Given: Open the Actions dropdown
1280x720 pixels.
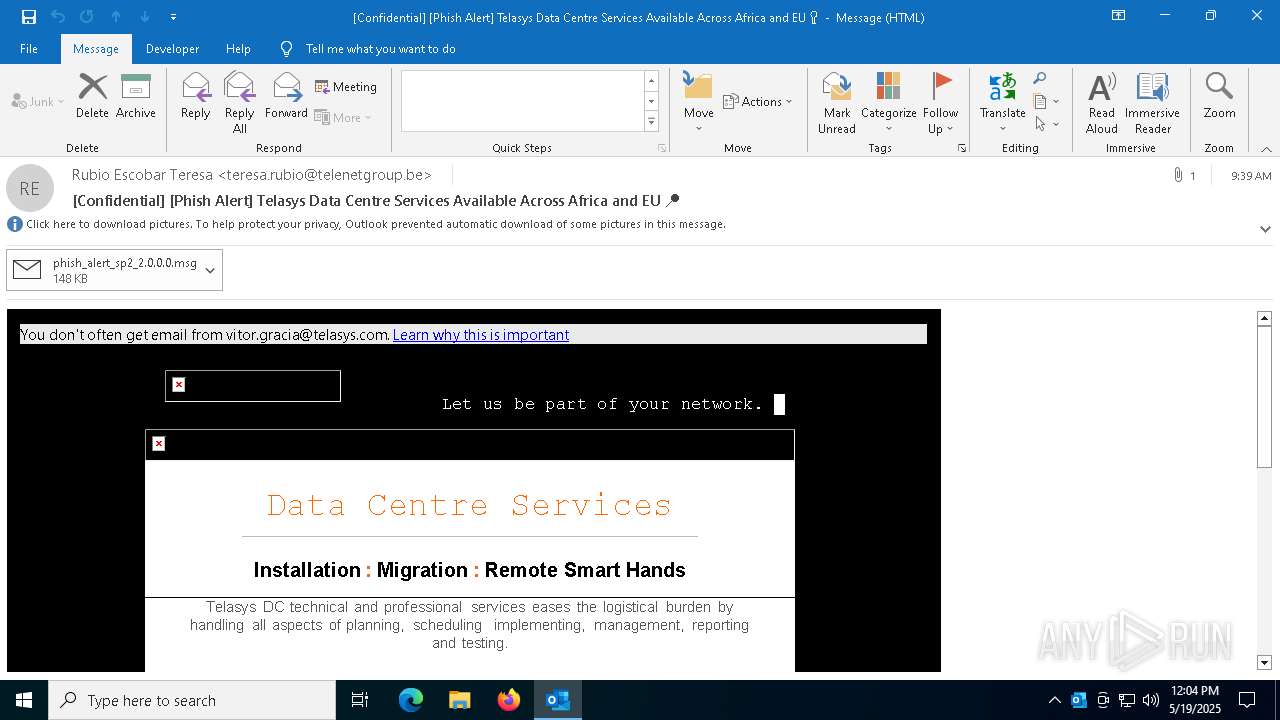Looking at the screenshot, I should 757,101.
